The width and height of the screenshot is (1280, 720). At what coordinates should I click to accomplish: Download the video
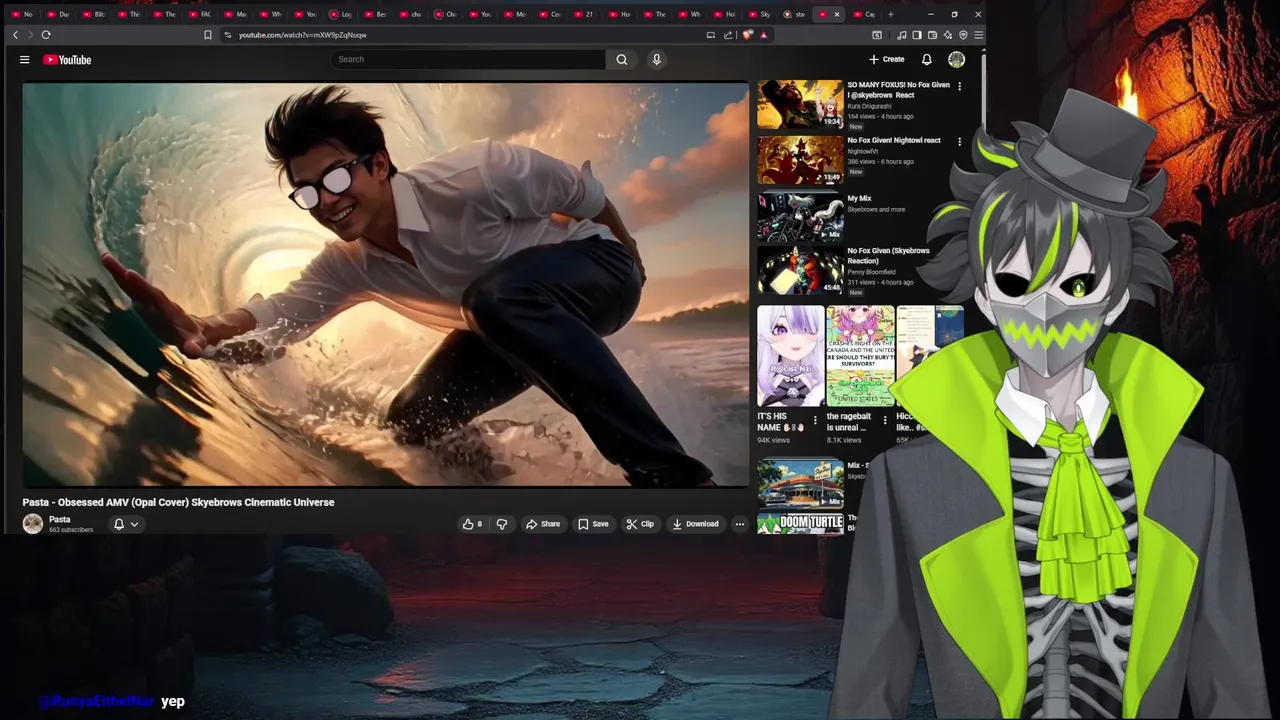coord(695,524)
